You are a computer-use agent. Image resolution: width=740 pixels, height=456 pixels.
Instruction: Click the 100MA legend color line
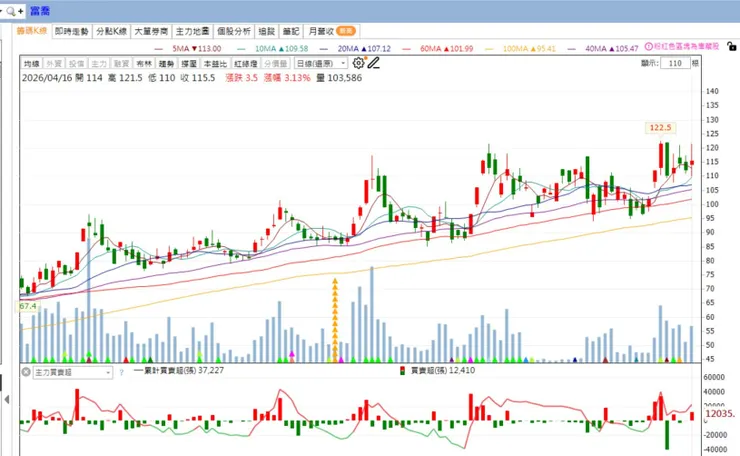[489, 49]
